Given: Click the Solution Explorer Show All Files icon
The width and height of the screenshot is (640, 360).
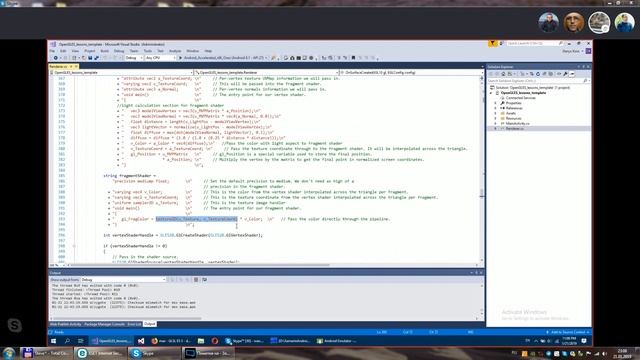Looking at the screenshot, I should [550, 74].
